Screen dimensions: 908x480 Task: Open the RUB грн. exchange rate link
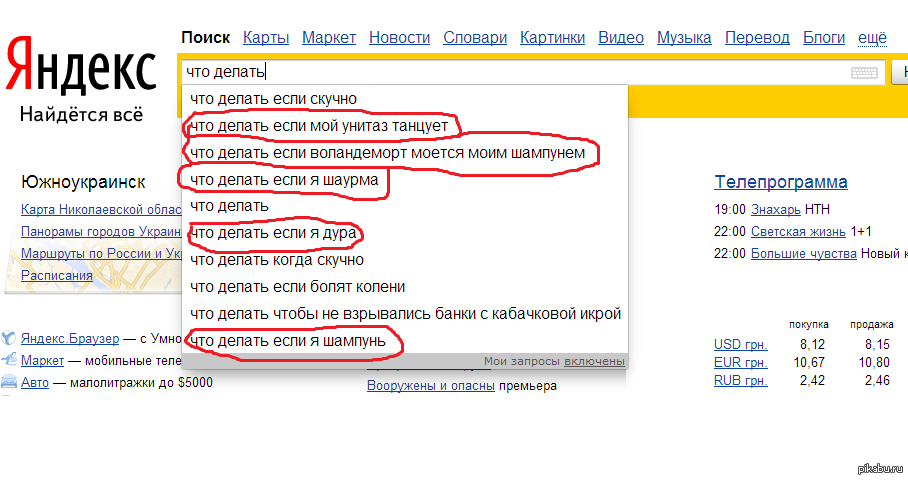(x=741, y=380)
